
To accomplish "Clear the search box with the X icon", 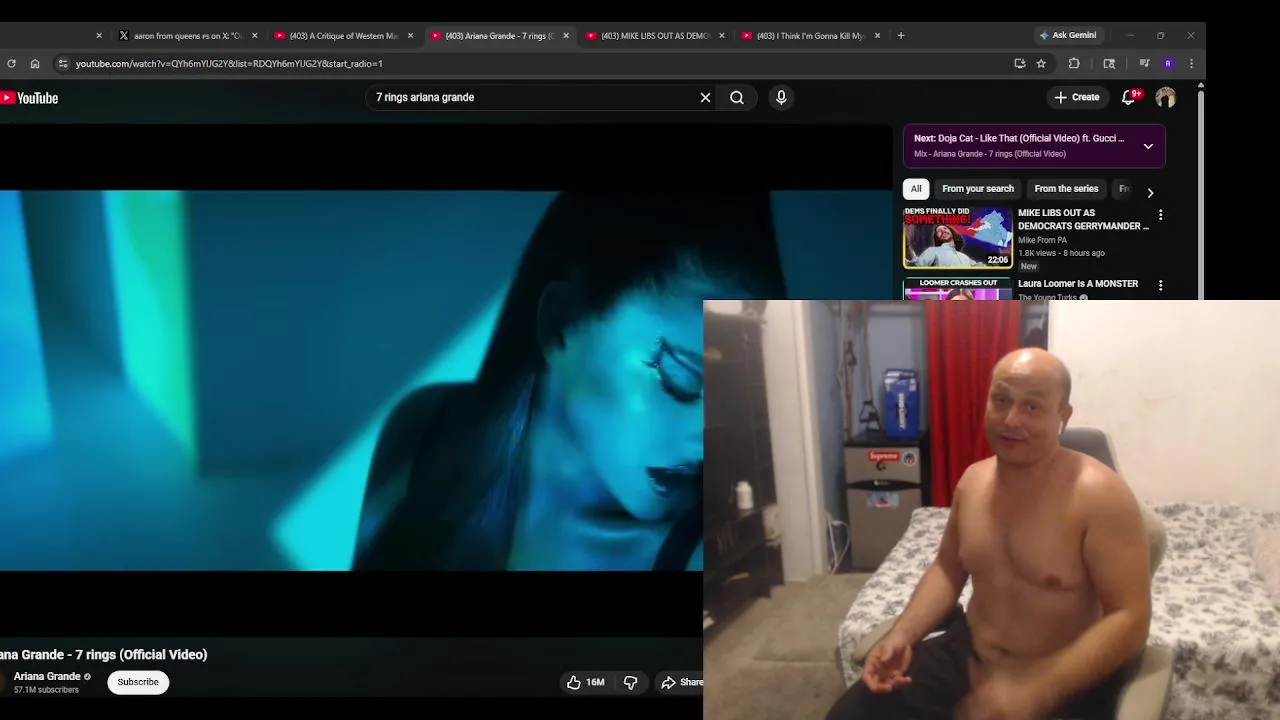I will coord(705,97).
